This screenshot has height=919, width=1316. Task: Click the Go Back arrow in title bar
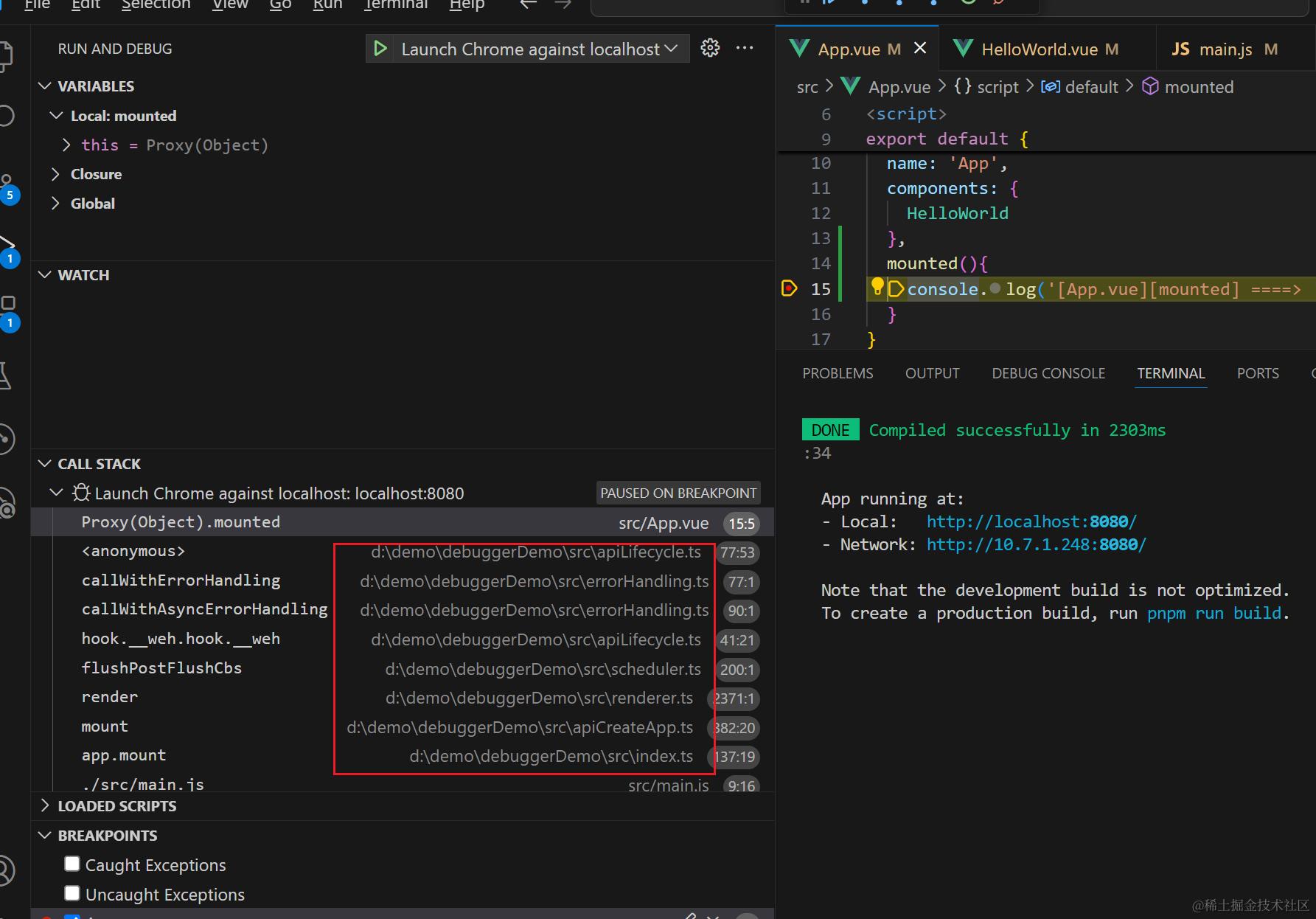click(x=528, y=4)
